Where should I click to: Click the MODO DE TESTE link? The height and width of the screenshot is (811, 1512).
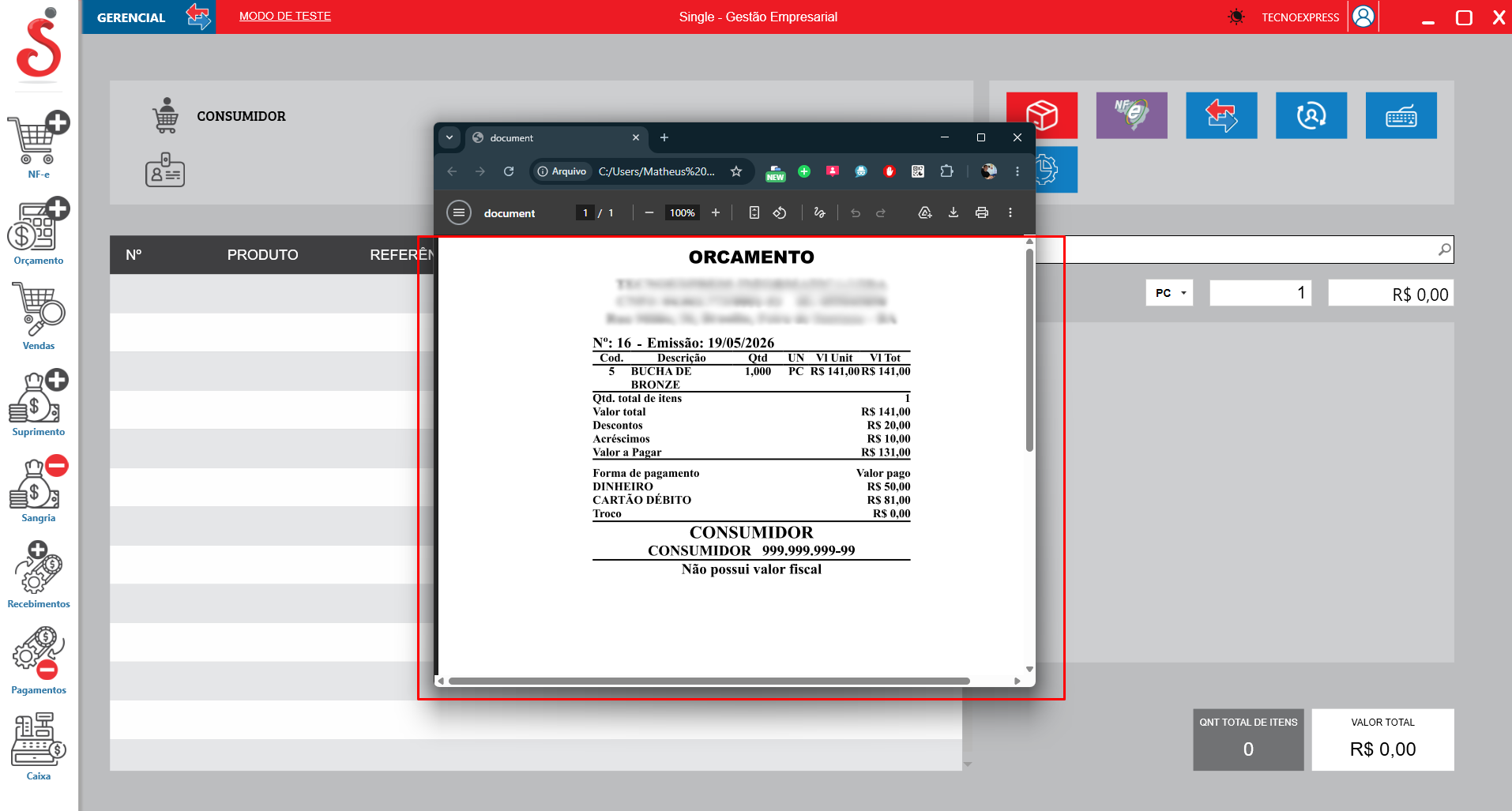click(x=285, y=16)
